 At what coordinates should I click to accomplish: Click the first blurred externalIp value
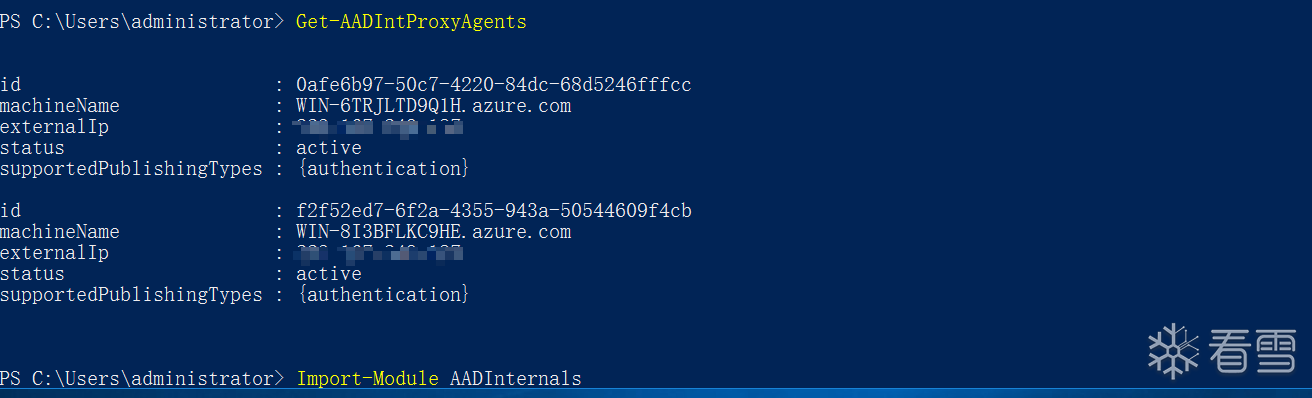[x=378, y=126]
